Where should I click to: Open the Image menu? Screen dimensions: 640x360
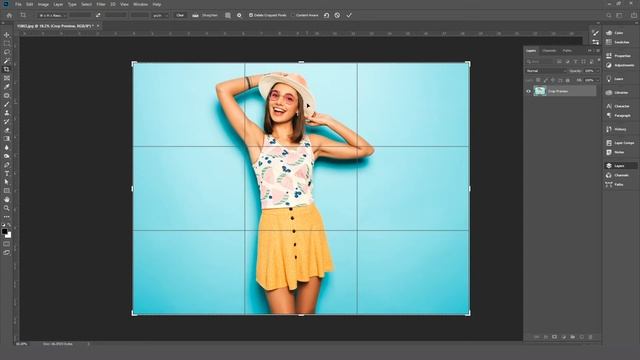tap(43, 4)
